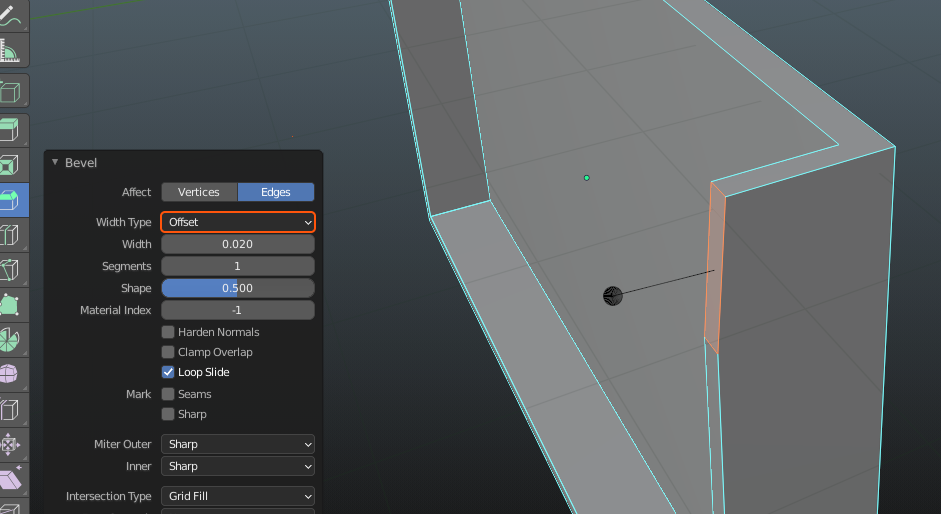Set Affect to Edges
Image resolution: width=941 pixels, height=514 pixels.
pyautogui.click(x=276, y=192)
